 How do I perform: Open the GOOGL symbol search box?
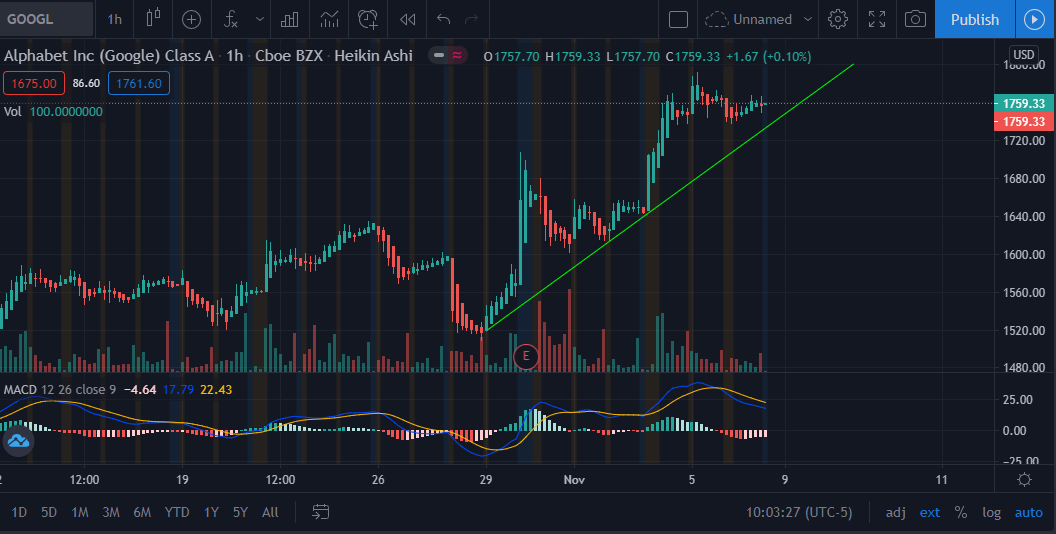(x=46, y=19)
